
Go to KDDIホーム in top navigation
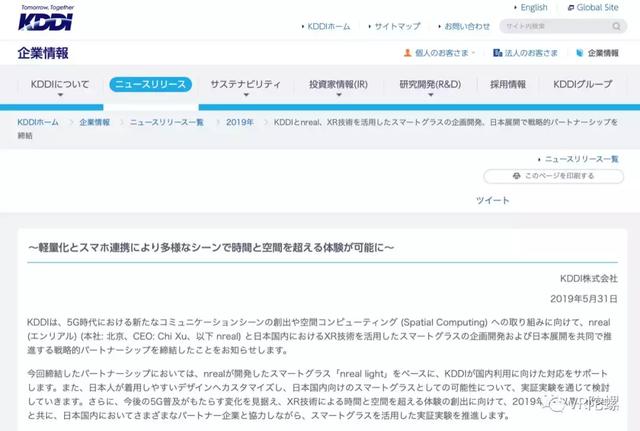tap(329, 27)
